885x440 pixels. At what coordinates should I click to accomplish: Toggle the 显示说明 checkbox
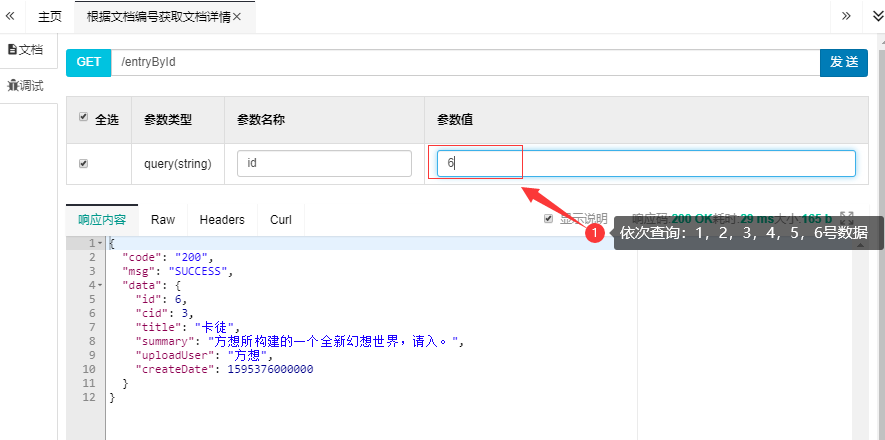click(548, 219)
